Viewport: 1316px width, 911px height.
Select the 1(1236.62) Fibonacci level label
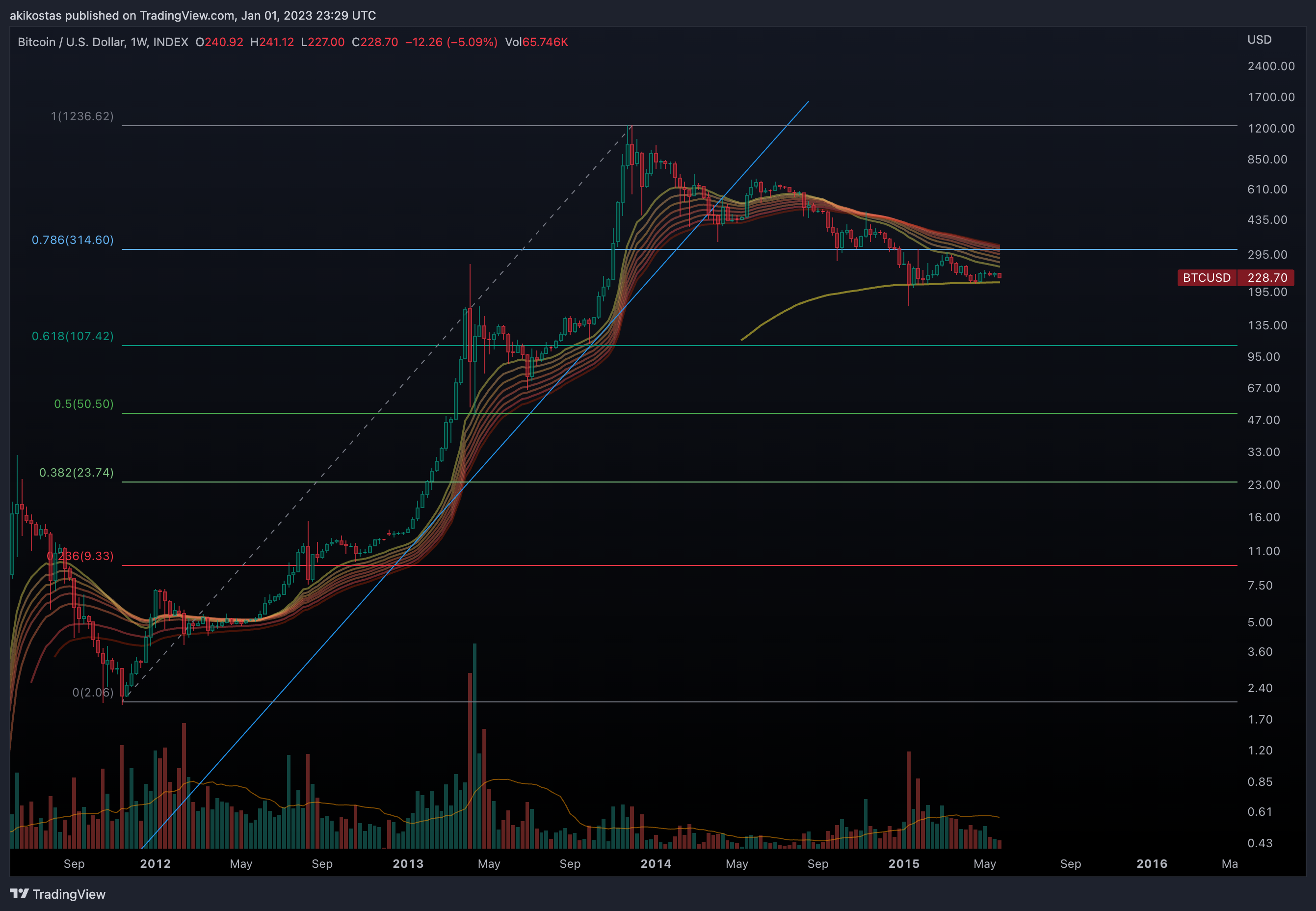click(82, 116)
